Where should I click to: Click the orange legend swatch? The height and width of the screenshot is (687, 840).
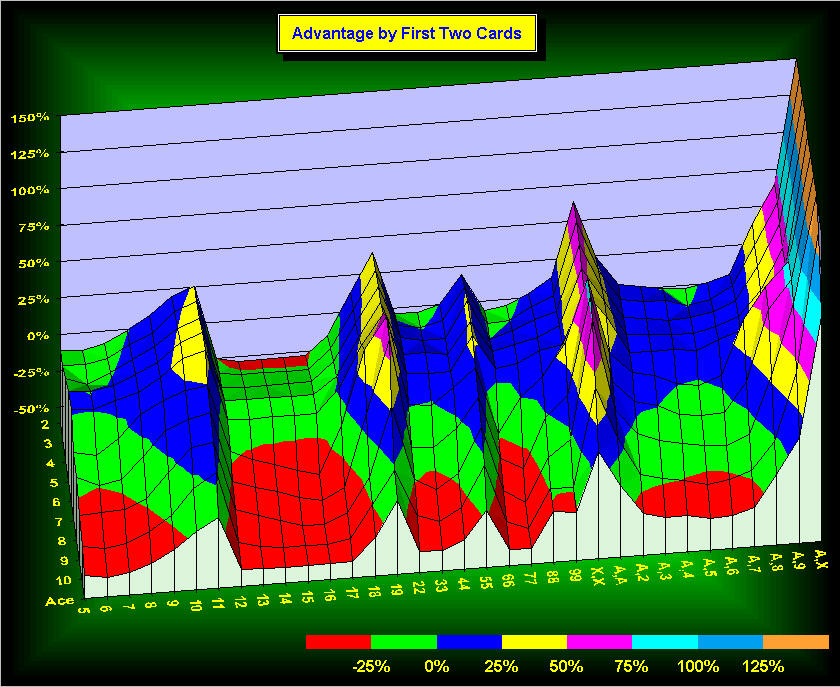point(796,641)
